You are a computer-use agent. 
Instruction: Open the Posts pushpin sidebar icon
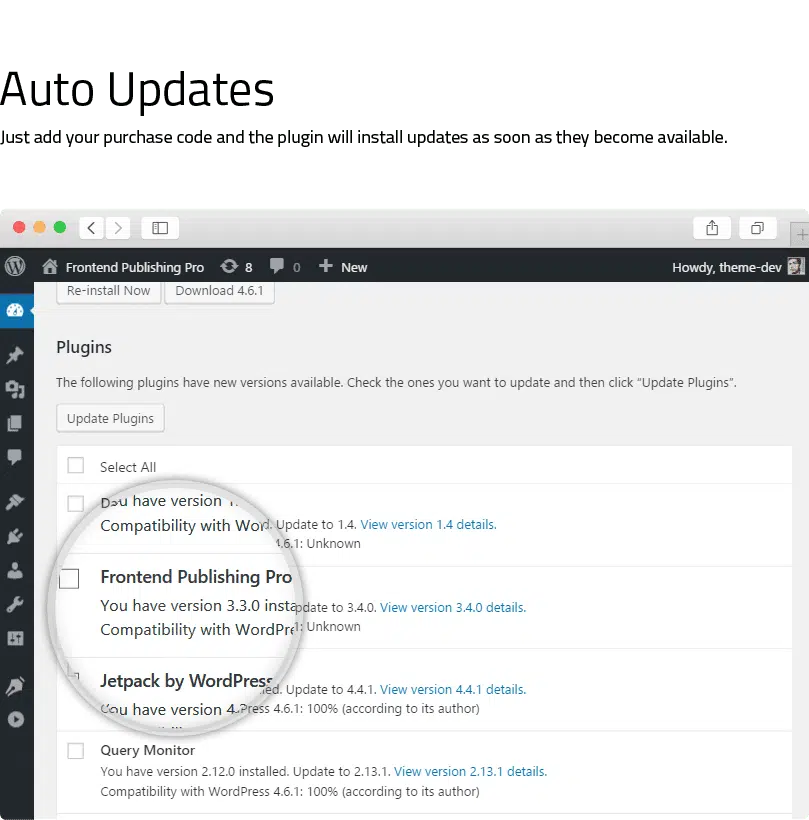coord(15,355)
